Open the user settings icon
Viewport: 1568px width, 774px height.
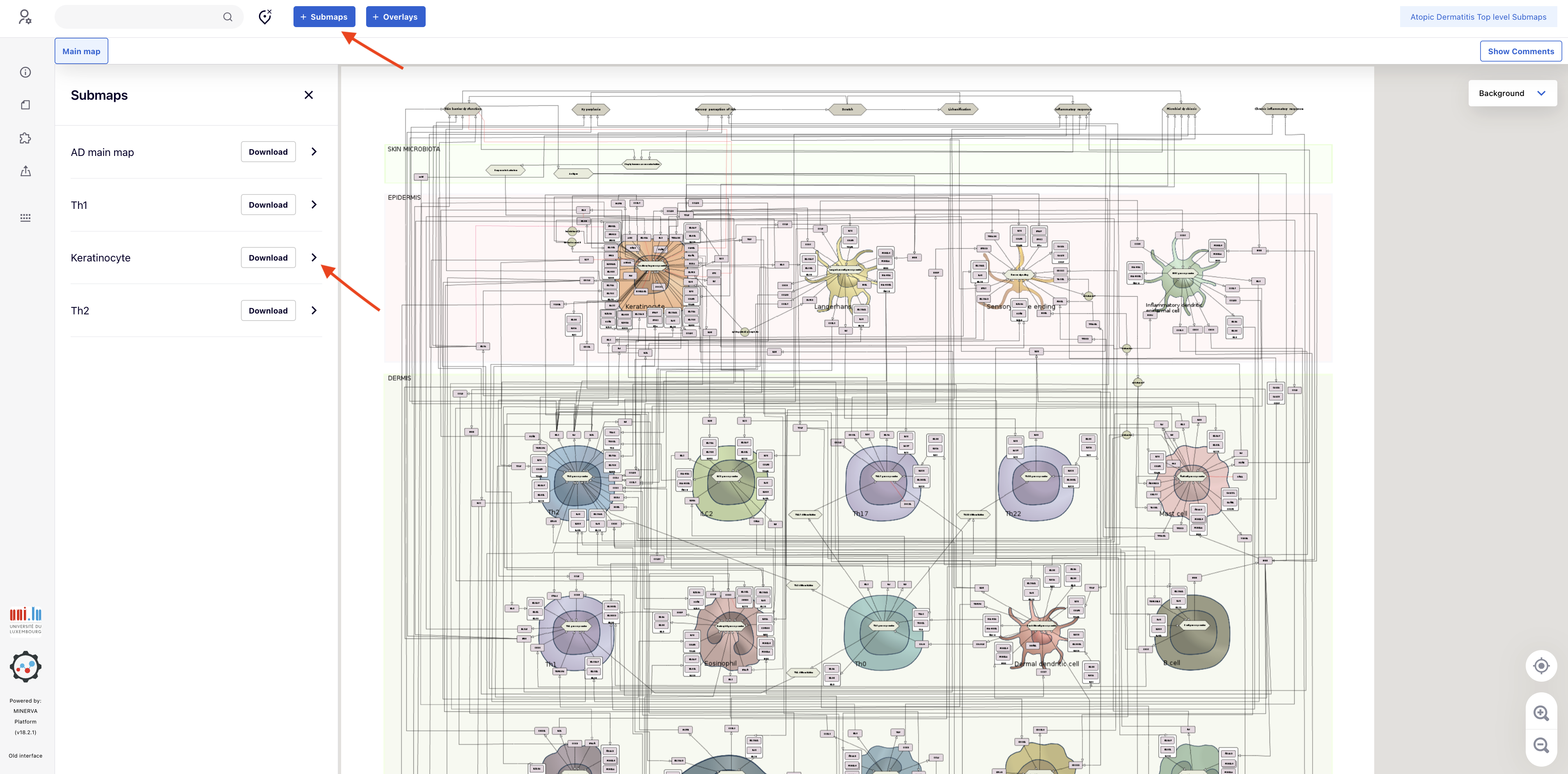pyautogui.click(x=24, y=17)
